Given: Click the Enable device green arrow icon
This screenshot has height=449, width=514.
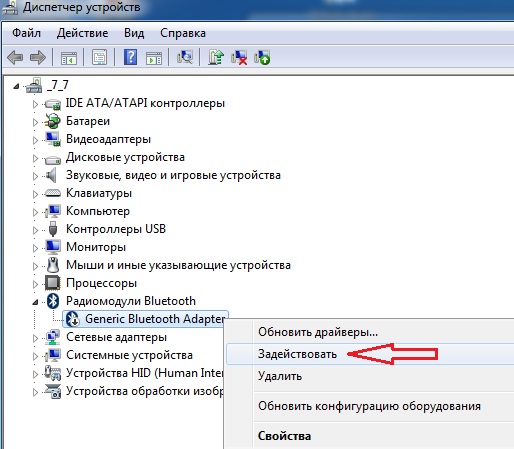Looking at the screenshot, I should 262,57.
